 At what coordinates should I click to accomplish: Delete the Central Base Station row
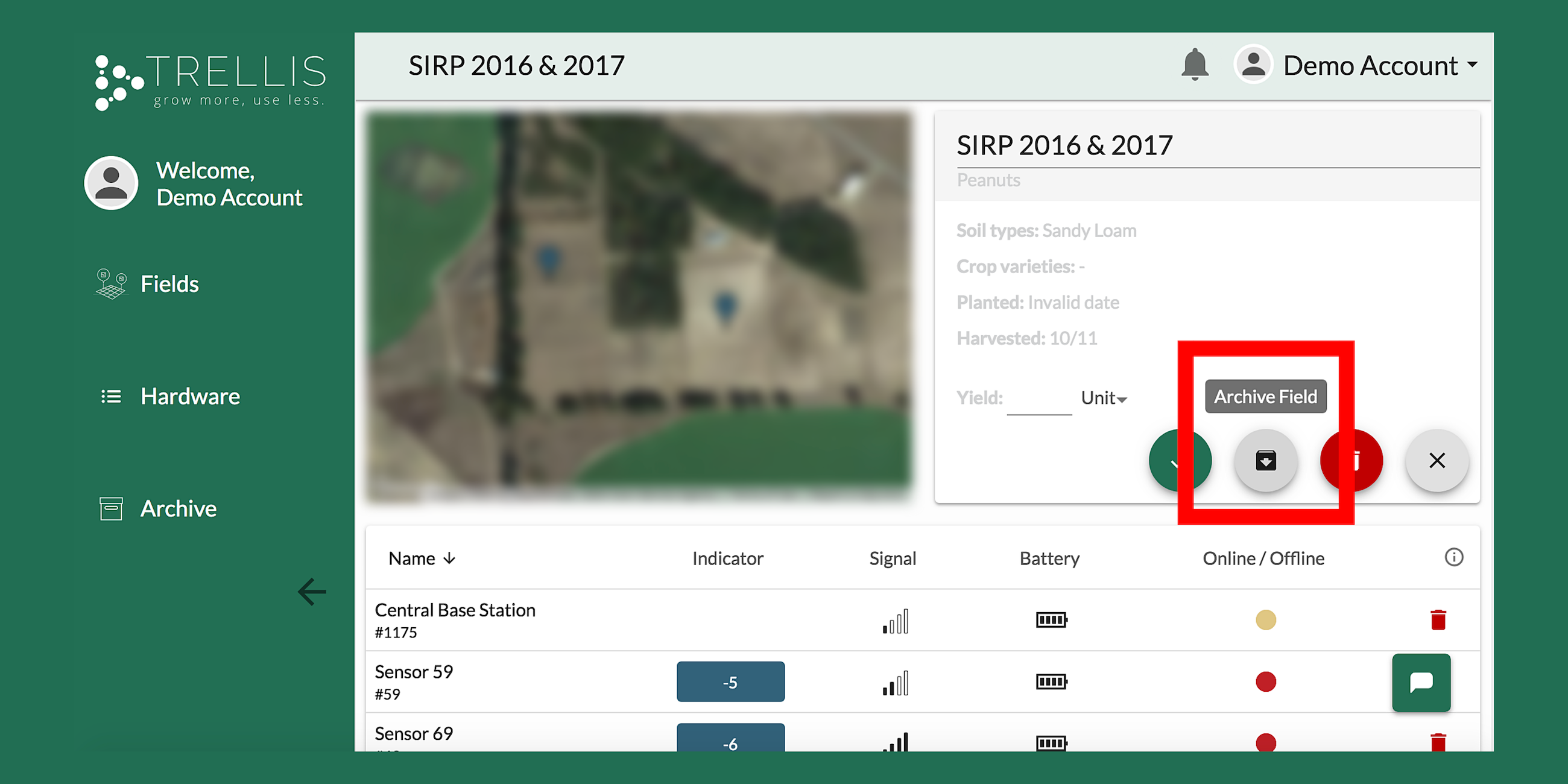click(x=1438, y=619)
